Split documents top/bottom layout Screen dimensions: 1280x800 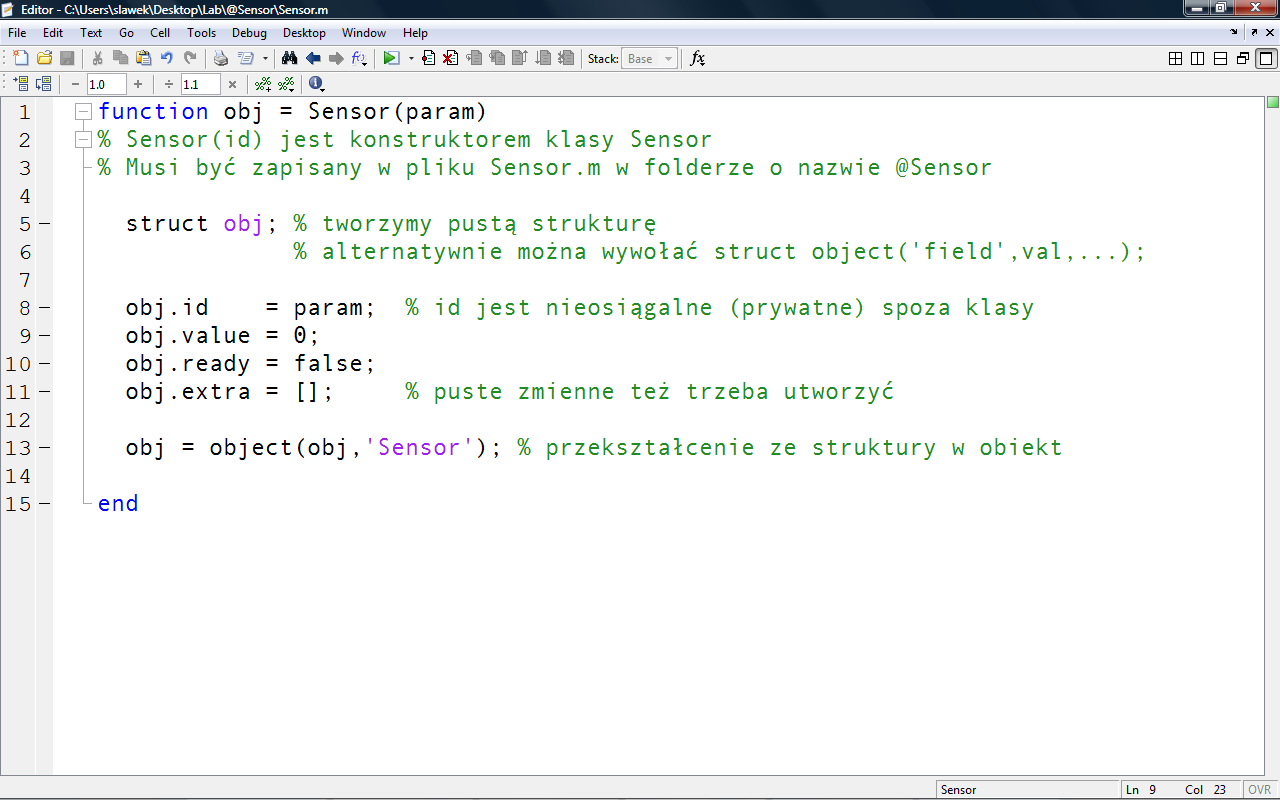click(x=1220, y=59)
